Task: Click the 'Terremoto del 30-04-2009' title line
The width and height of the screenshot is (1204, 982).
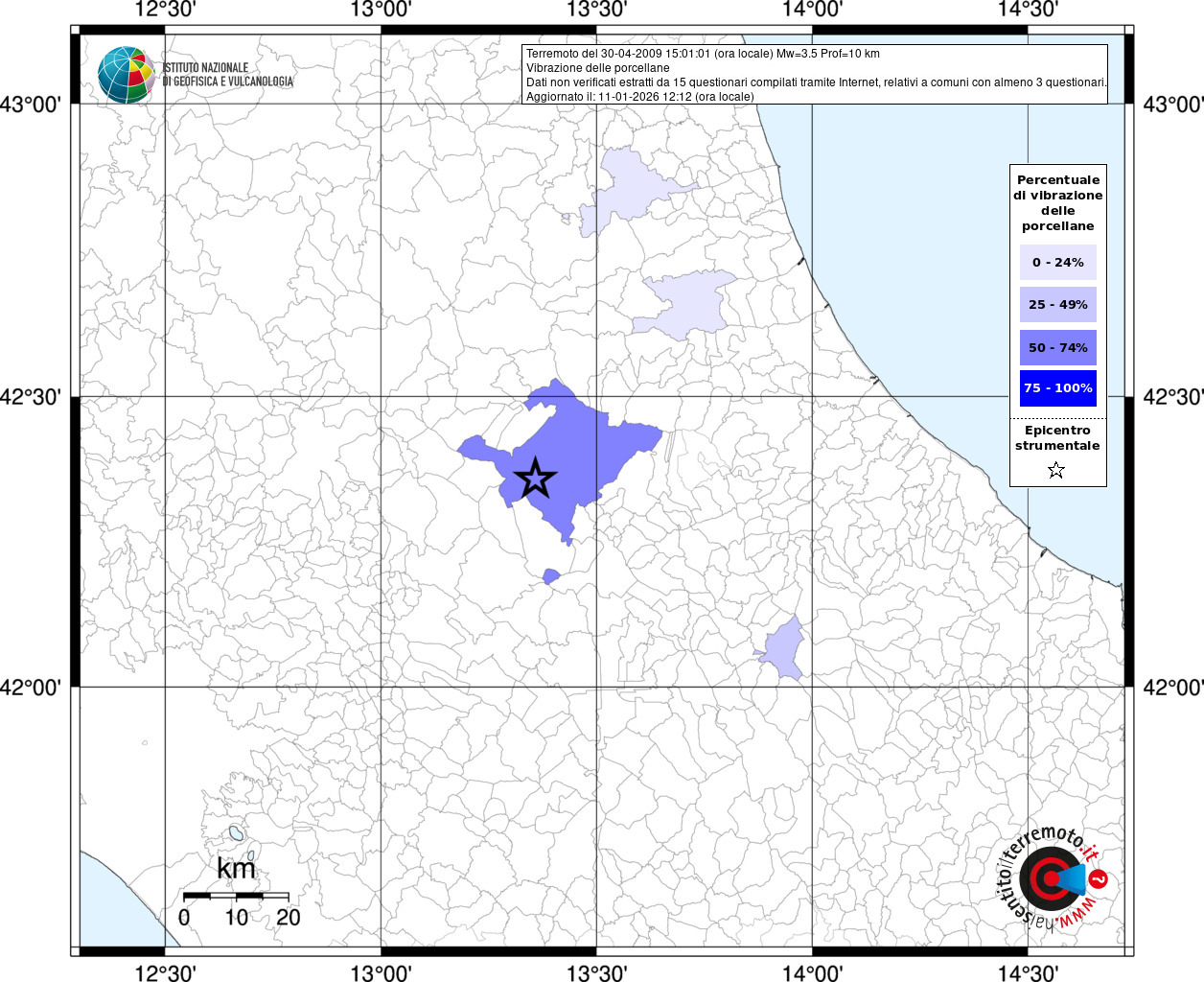Action: pos(703,54)
